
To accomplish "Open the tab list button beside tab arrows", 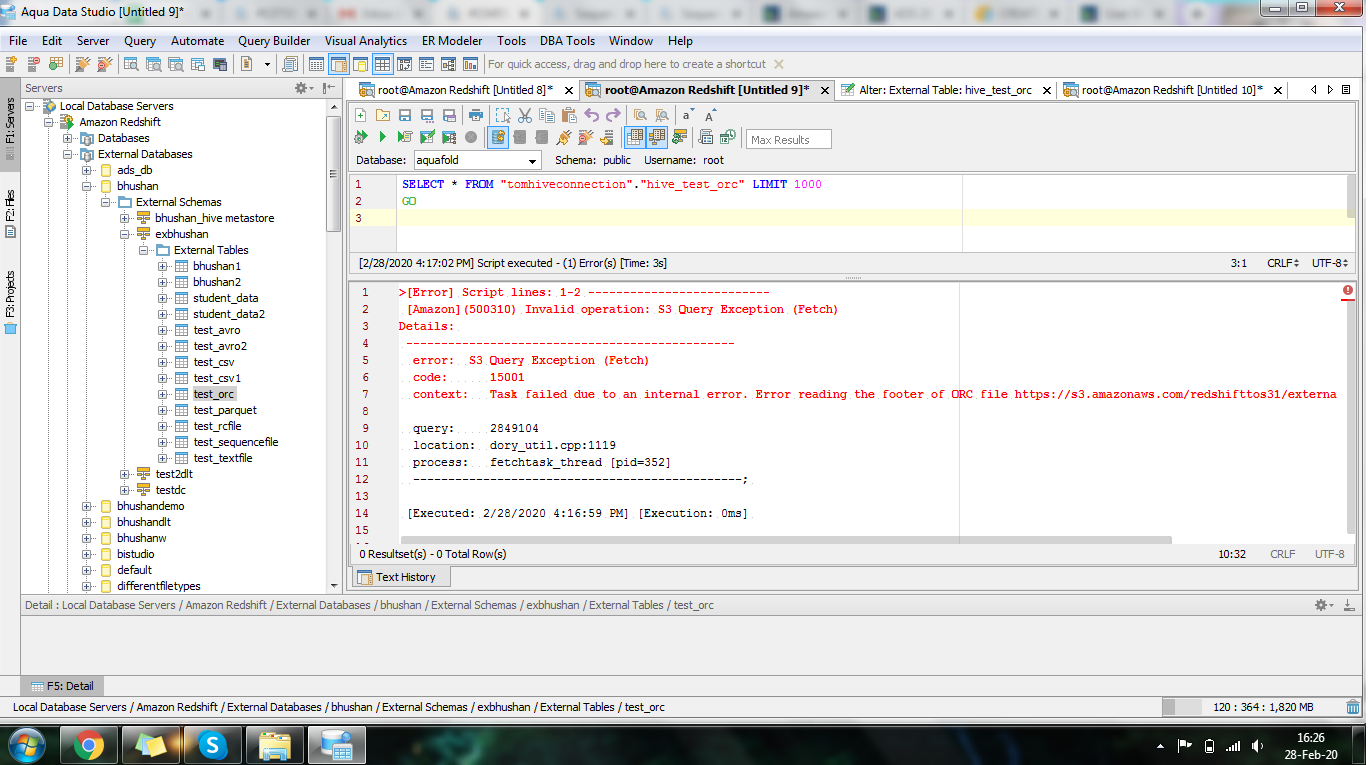I will click(x=1347, y=90).
